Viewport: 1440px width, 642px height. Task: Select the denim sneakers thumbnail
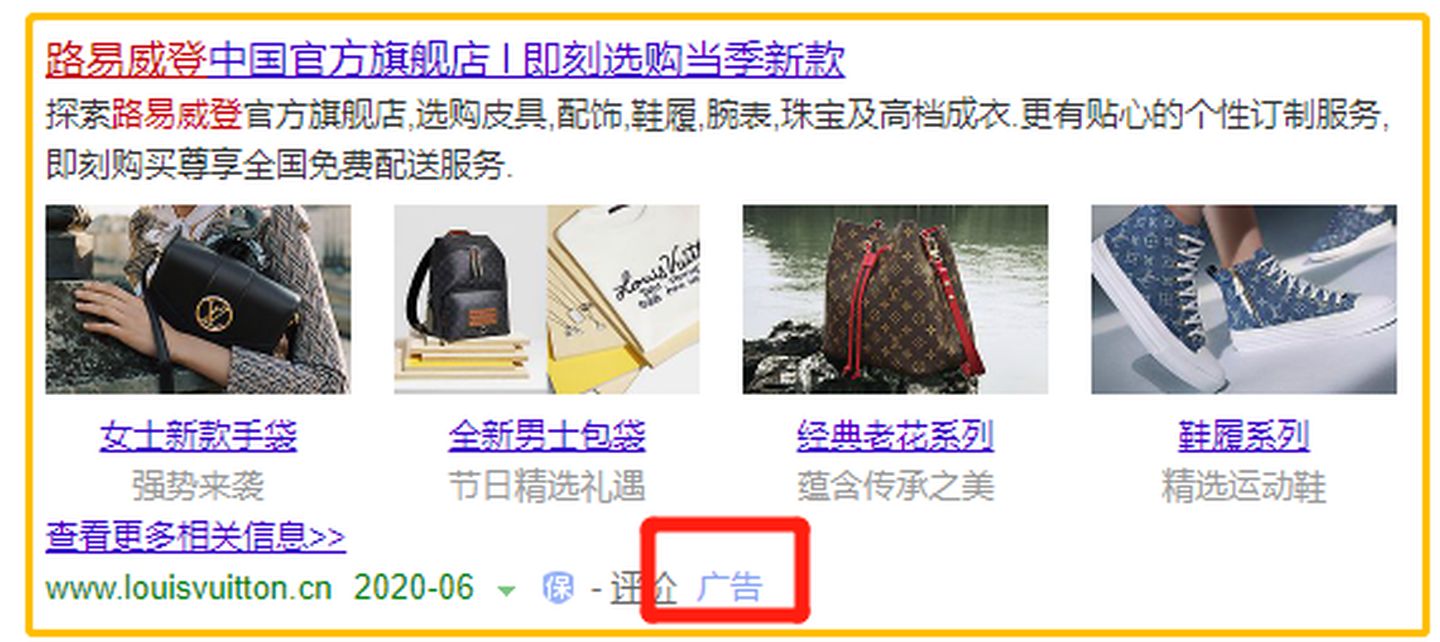point(1244,299)
